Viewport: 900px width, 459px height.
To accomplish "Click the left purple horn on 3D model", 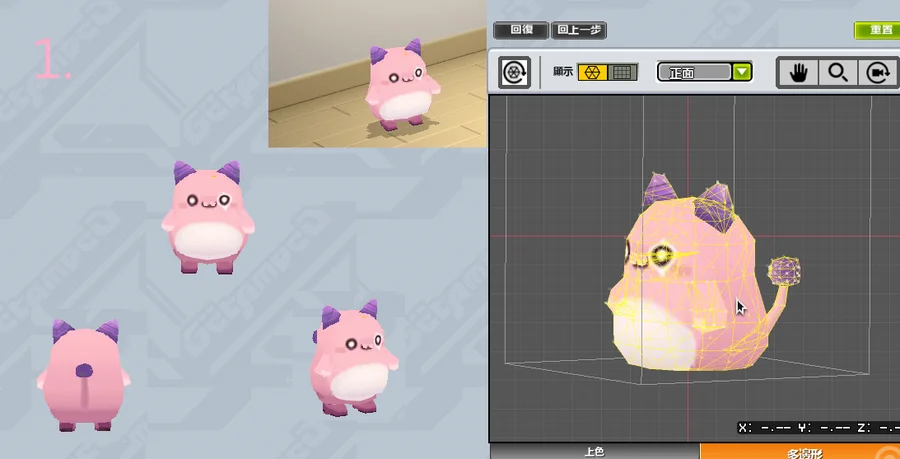I will click(x=661, y=191).
